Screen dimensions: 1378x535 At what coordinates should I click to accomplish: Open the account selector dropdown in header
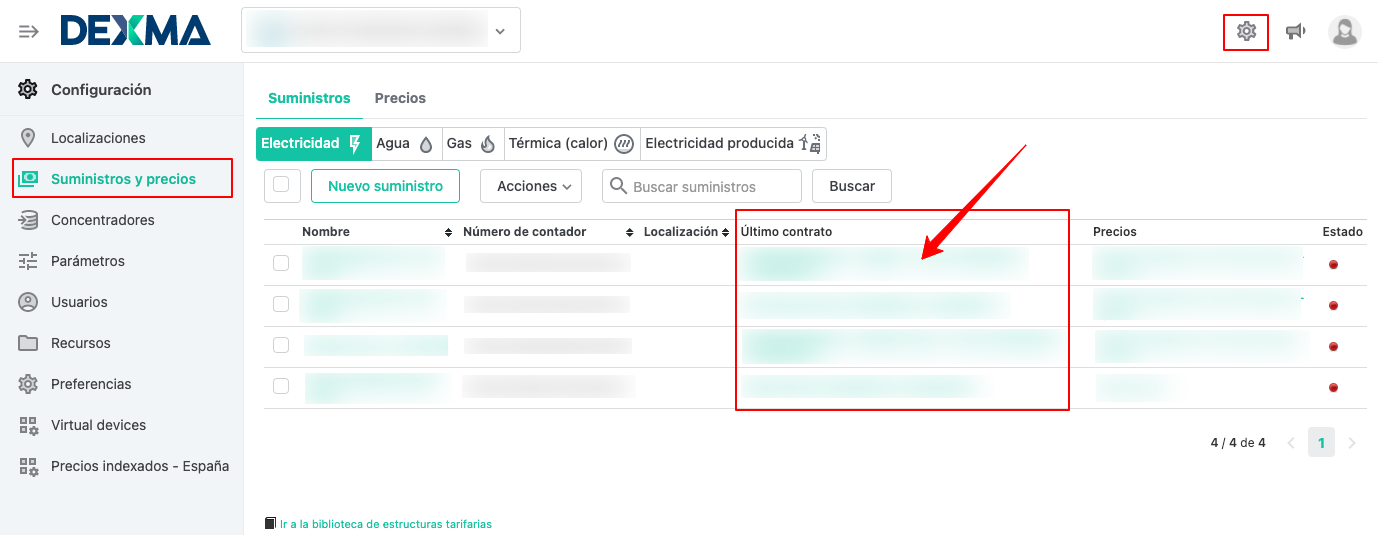[x=381, y=31]
